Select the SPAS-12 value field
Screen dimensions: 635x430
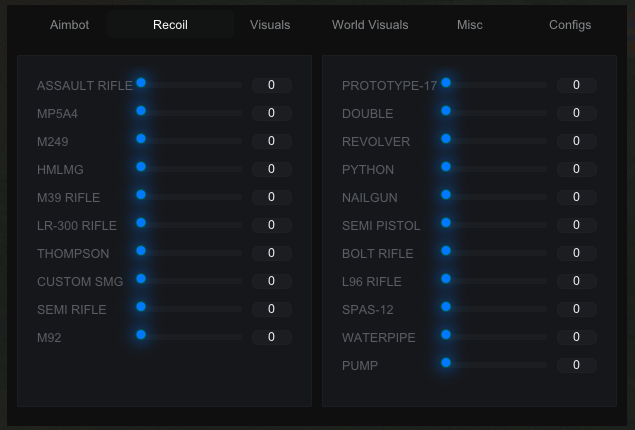576,310
